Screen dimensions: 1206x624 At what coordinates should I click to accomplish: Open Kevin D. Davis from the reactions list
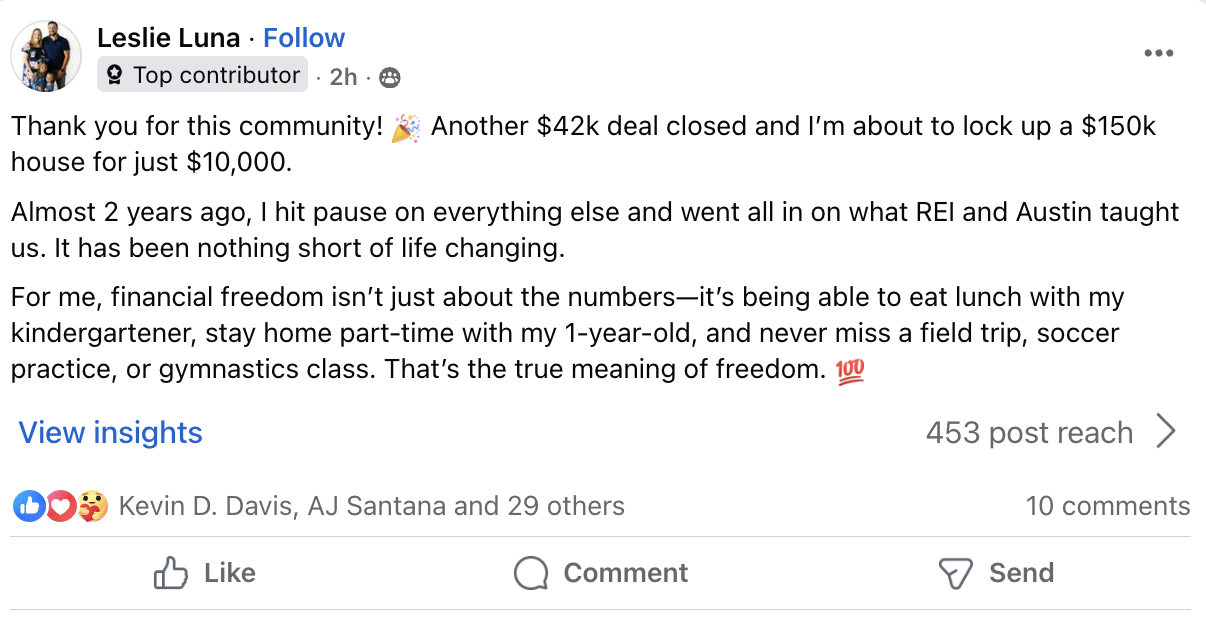206,506
